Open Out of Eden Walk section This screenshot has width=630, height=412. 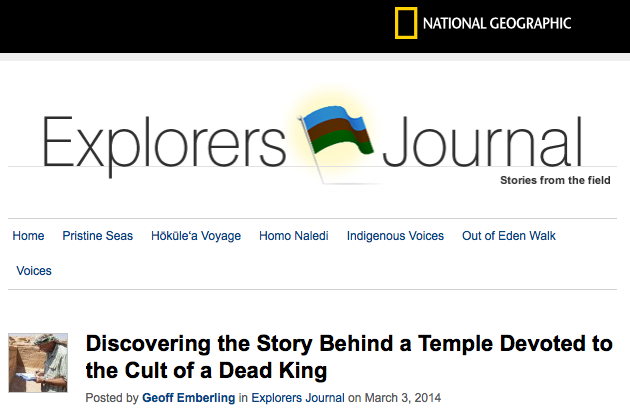[509, 236]
